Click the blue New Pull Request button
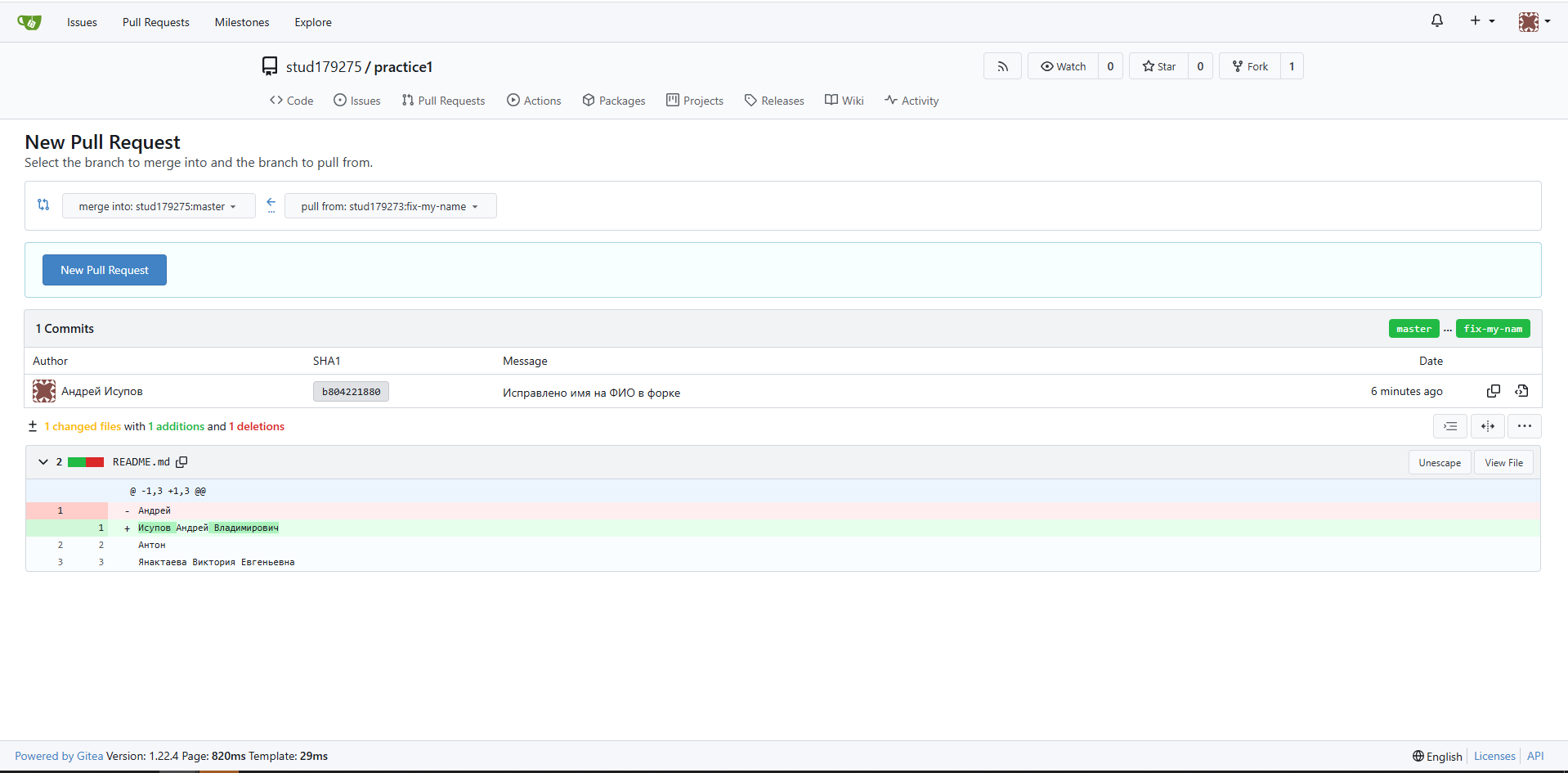The height and width of the screenshot is (773, 1568). tap(105, 270)
